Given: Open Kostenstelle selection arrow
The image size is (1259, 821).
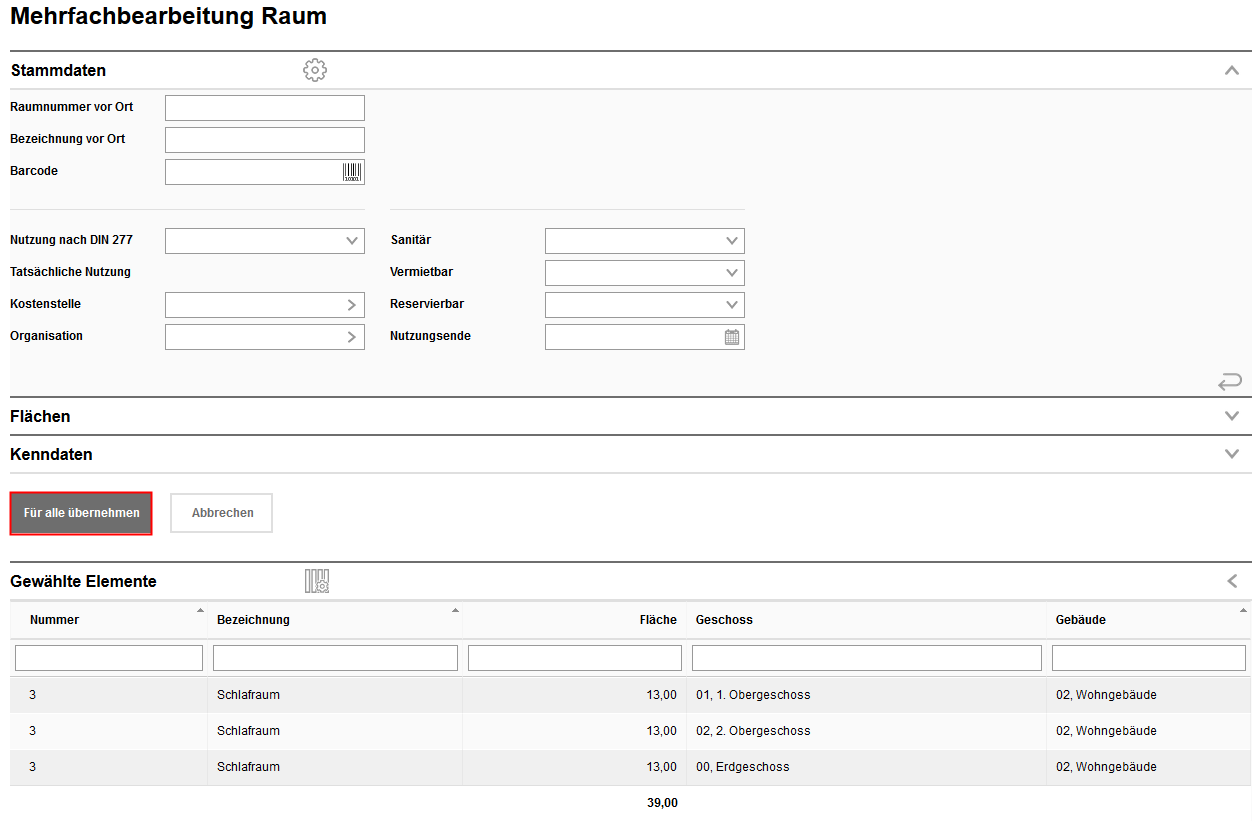Looking at the screenshot, I should [351, 305].
